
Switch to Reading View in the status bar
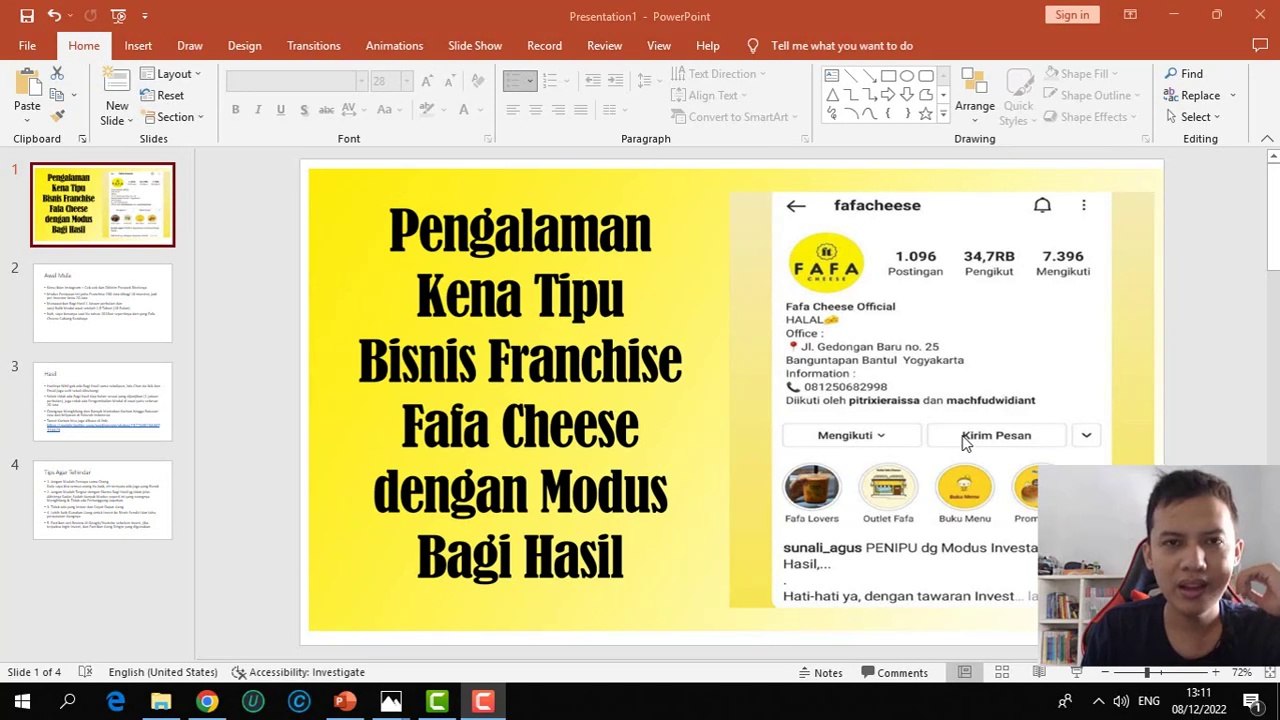click(x=1039, y=672)
